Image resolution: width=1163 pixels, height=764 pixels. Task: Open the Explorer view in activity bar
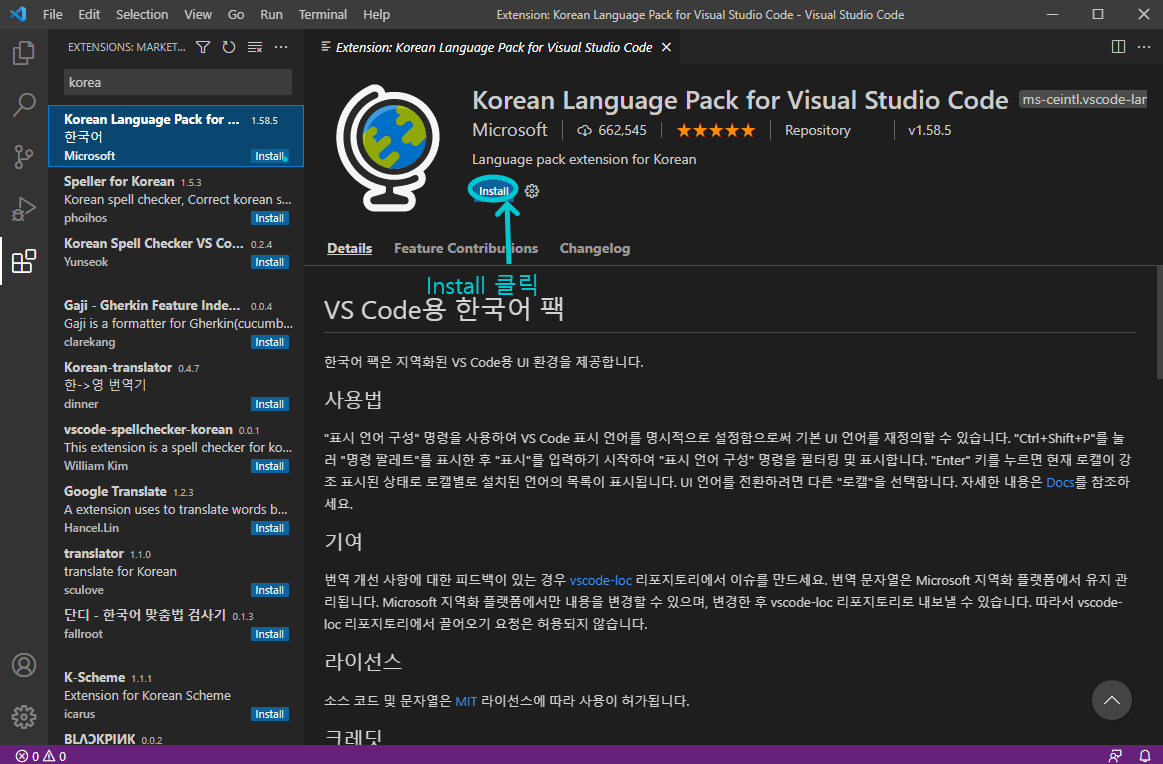point(24,53)
